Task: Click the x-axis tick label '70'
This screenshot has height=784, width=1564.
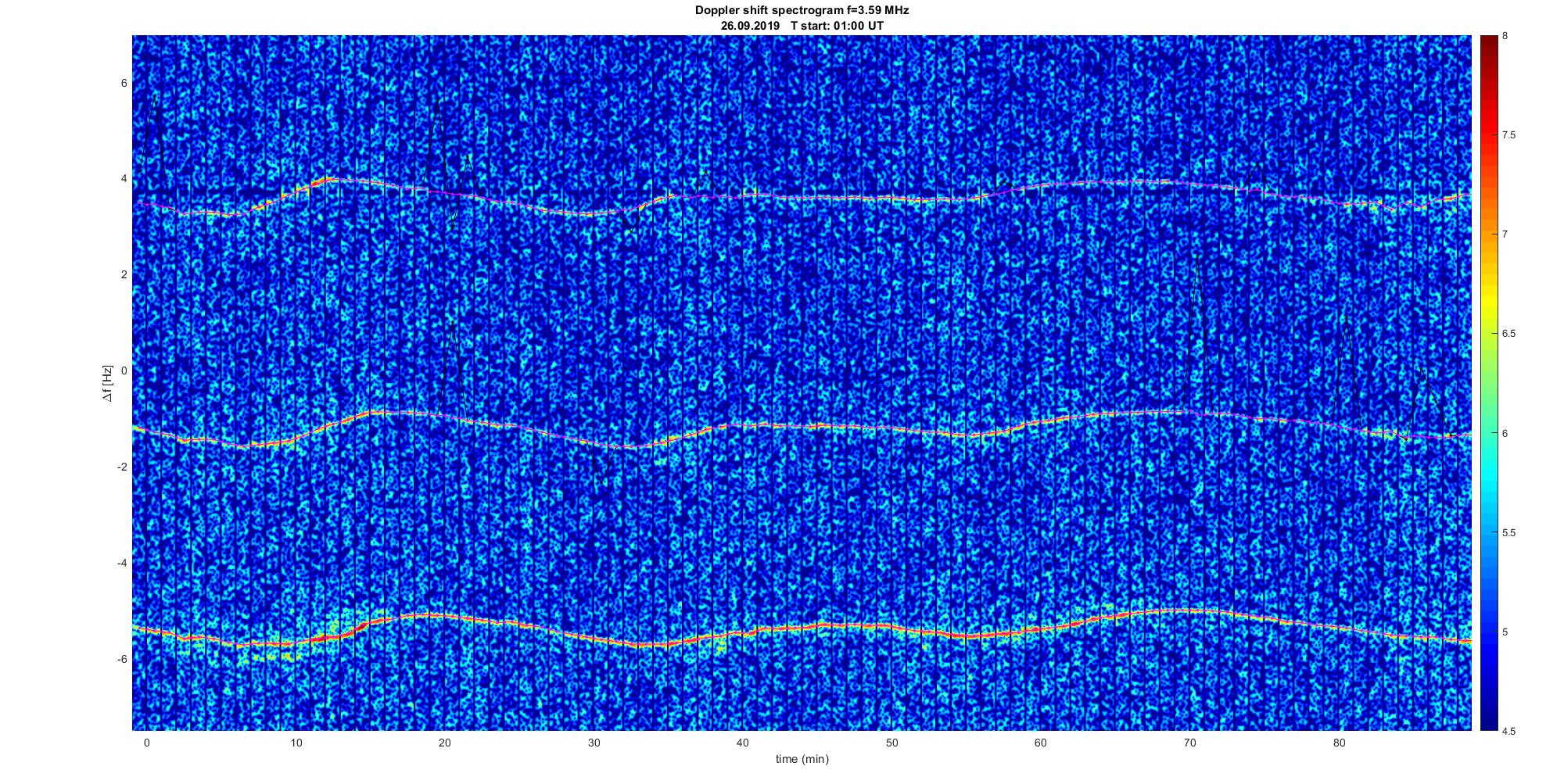Action: coord(1189,743)
